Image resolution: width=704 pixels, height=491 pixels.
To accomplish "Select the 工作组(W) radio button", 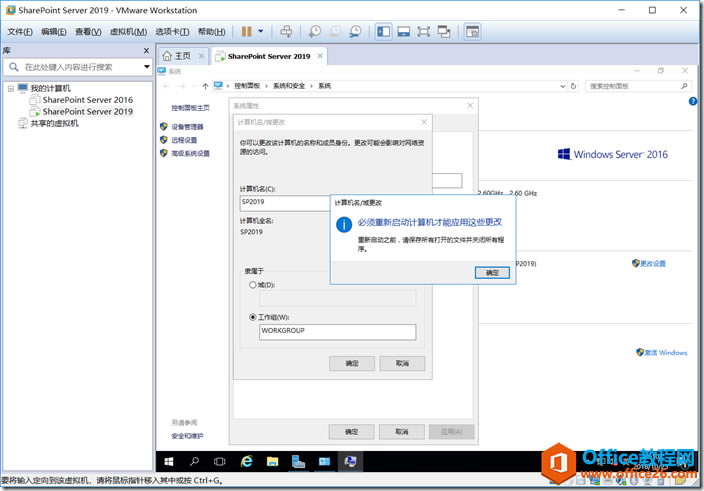I will tap(252, 318).
